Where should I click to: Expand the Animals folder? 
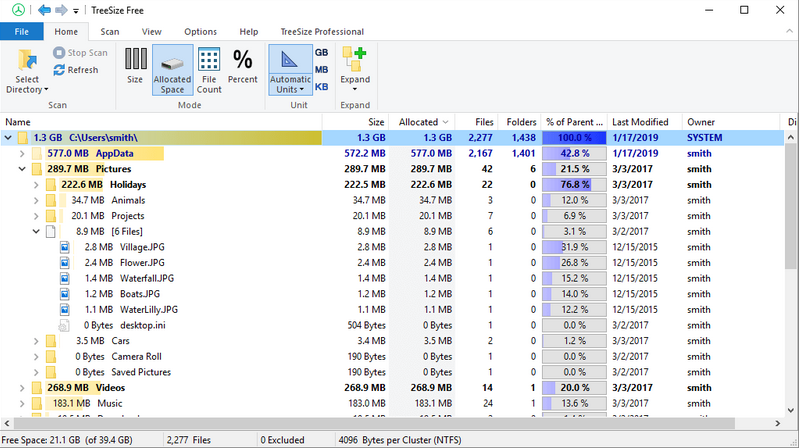pos(36,200)
